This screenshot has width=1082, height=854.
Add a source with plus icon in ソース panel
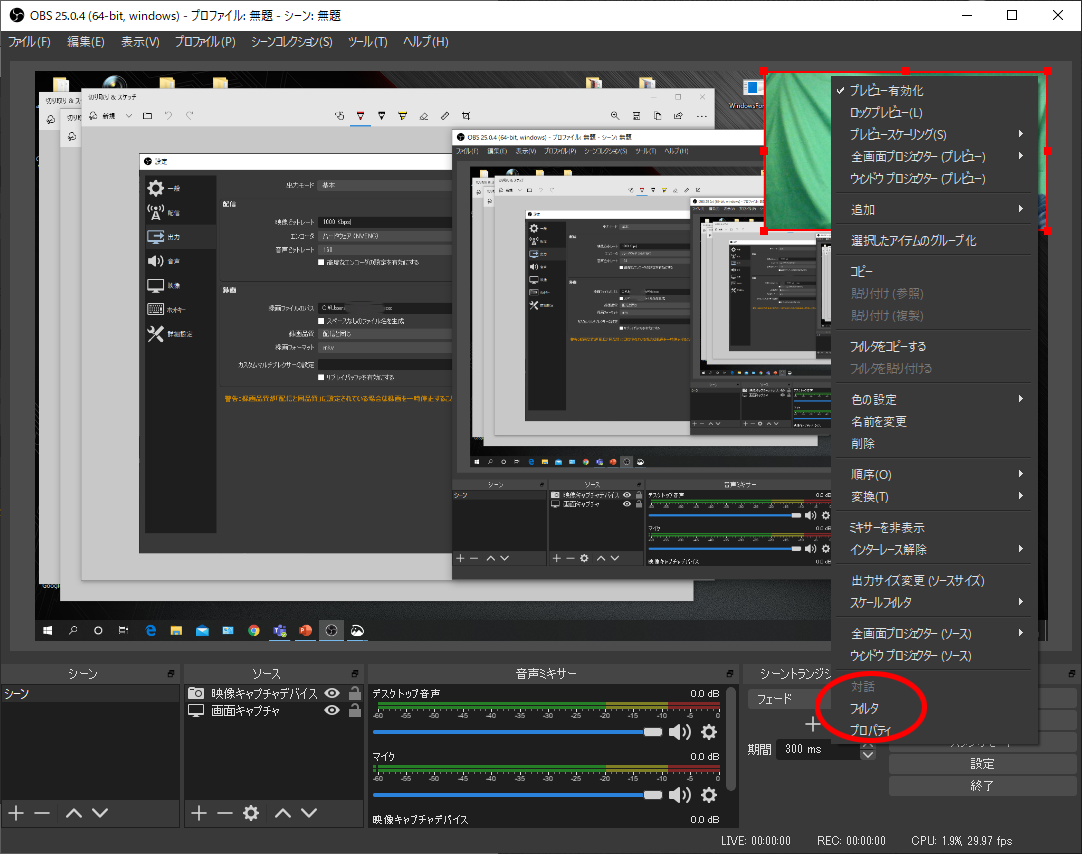199,813
